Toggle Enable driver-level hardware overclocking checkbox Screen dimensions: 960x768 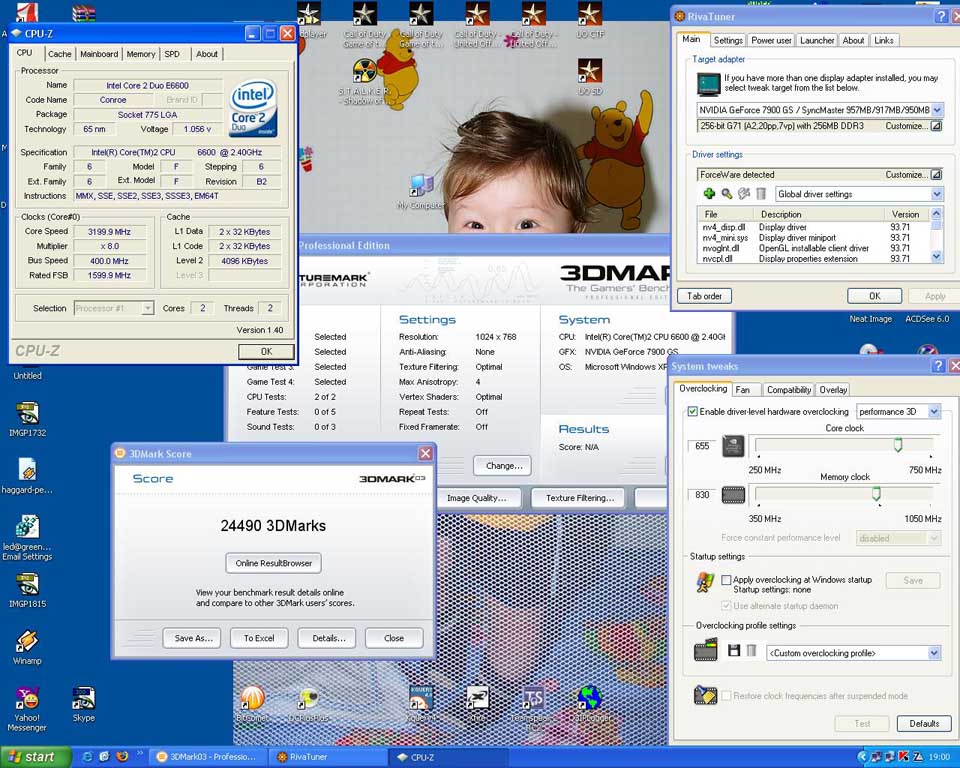tap(692, 412)
